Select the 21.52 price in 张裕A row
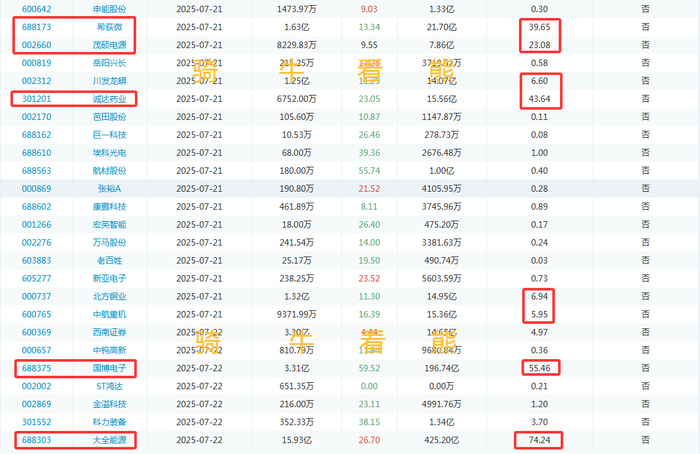 (x=369, y=189)
